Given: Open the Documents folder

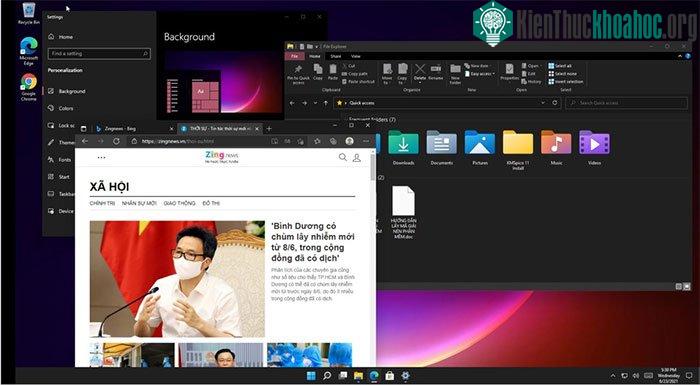Looking at the screenshot, I should (x=442, y=148).
